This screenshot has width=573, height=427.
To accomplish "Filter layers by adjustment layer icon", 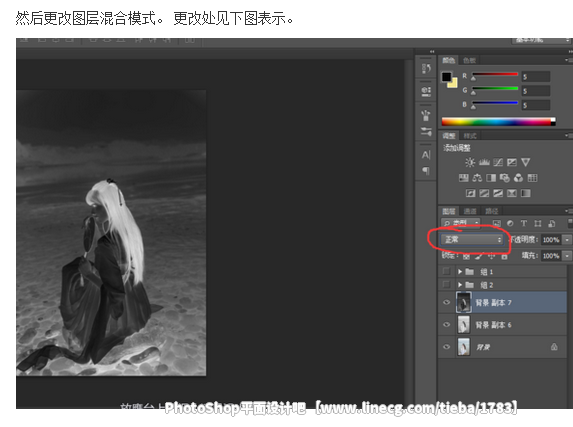I will click(x=510, y=223).
